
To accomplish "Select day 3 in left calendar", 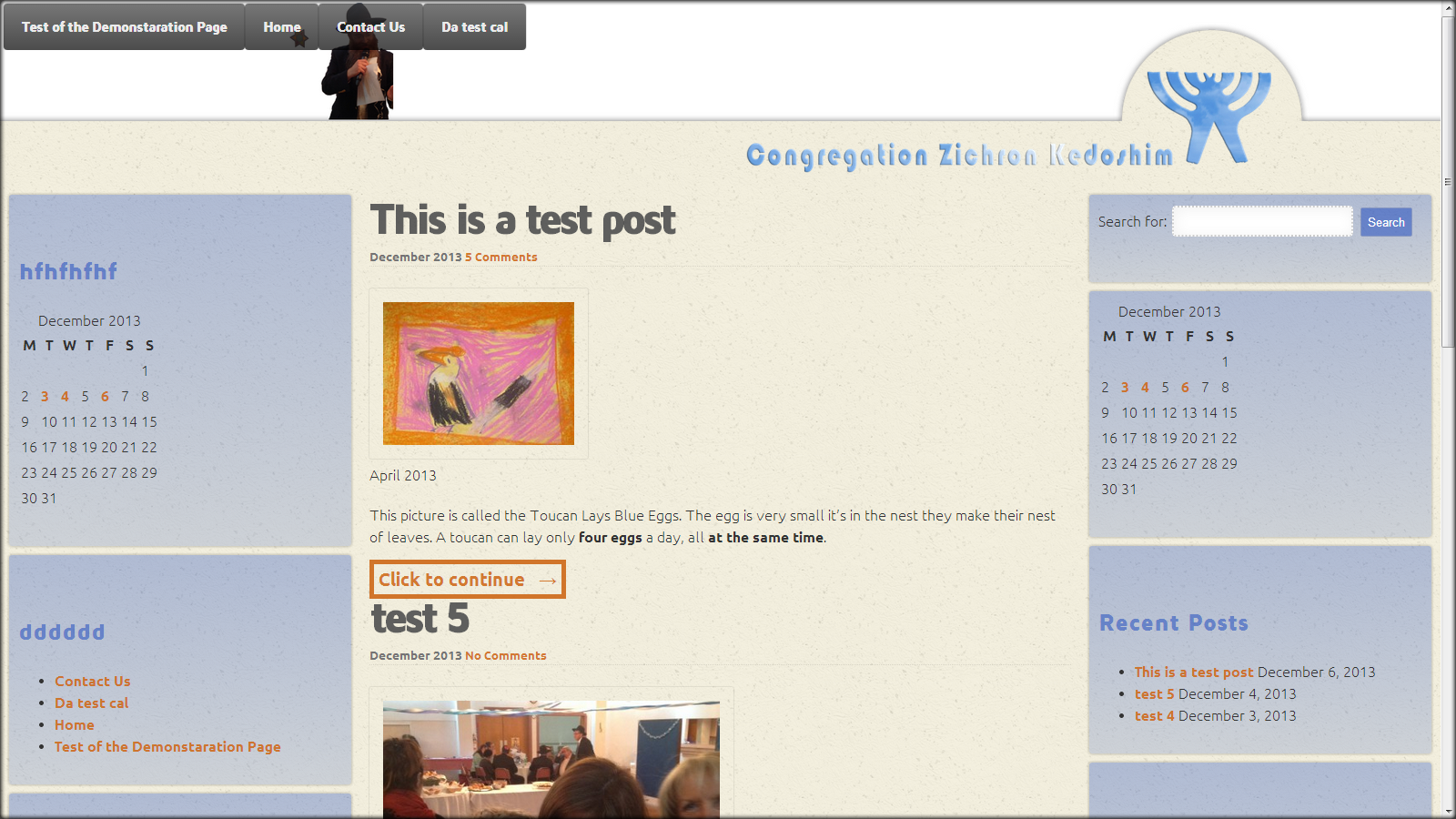I will point(45,397).
